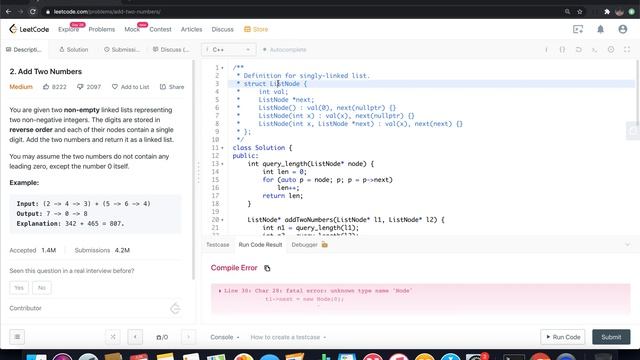Toggle the Autocomplete option

tap(284, 49)
